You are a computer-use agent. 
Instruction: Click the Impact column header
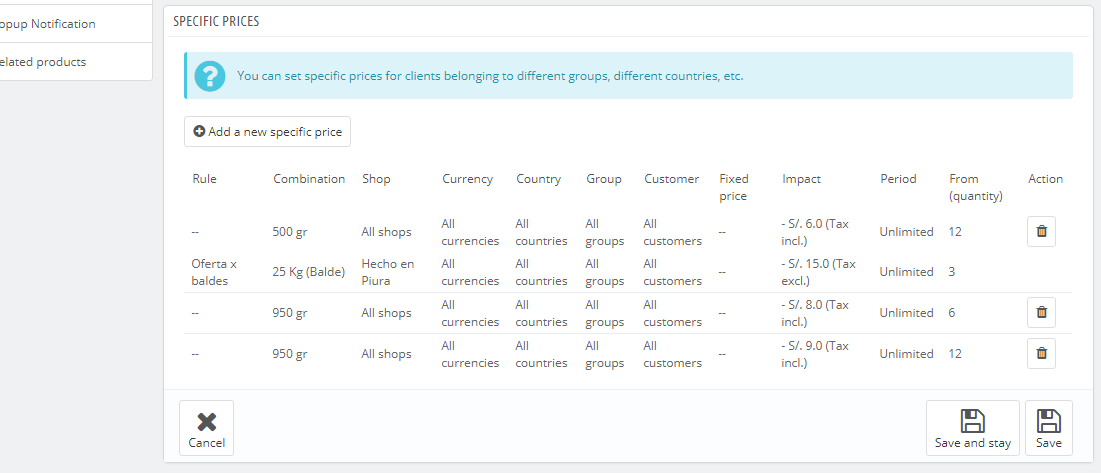(801, 179)
